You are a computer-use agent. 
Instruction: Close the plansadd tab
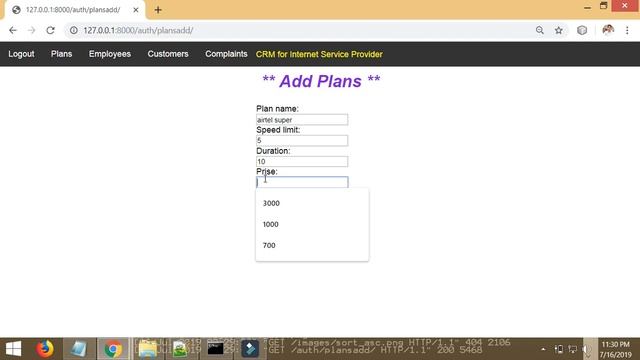[136, 10]
